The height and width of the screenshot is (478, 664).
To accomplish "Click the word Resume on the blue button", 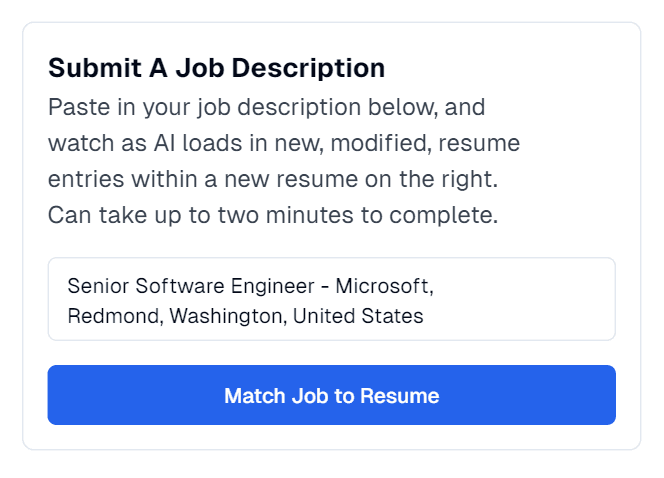I will [400, 395].
